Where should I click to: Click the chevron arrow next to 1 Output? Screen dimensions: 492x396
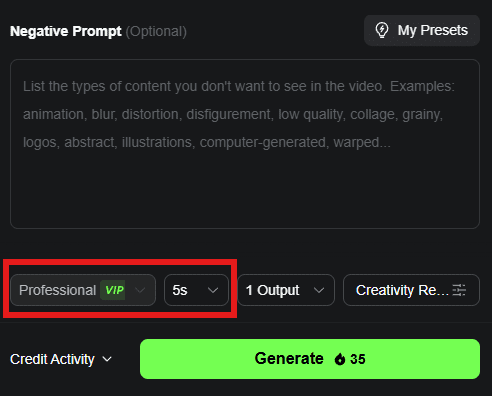[x=319, y=290]
